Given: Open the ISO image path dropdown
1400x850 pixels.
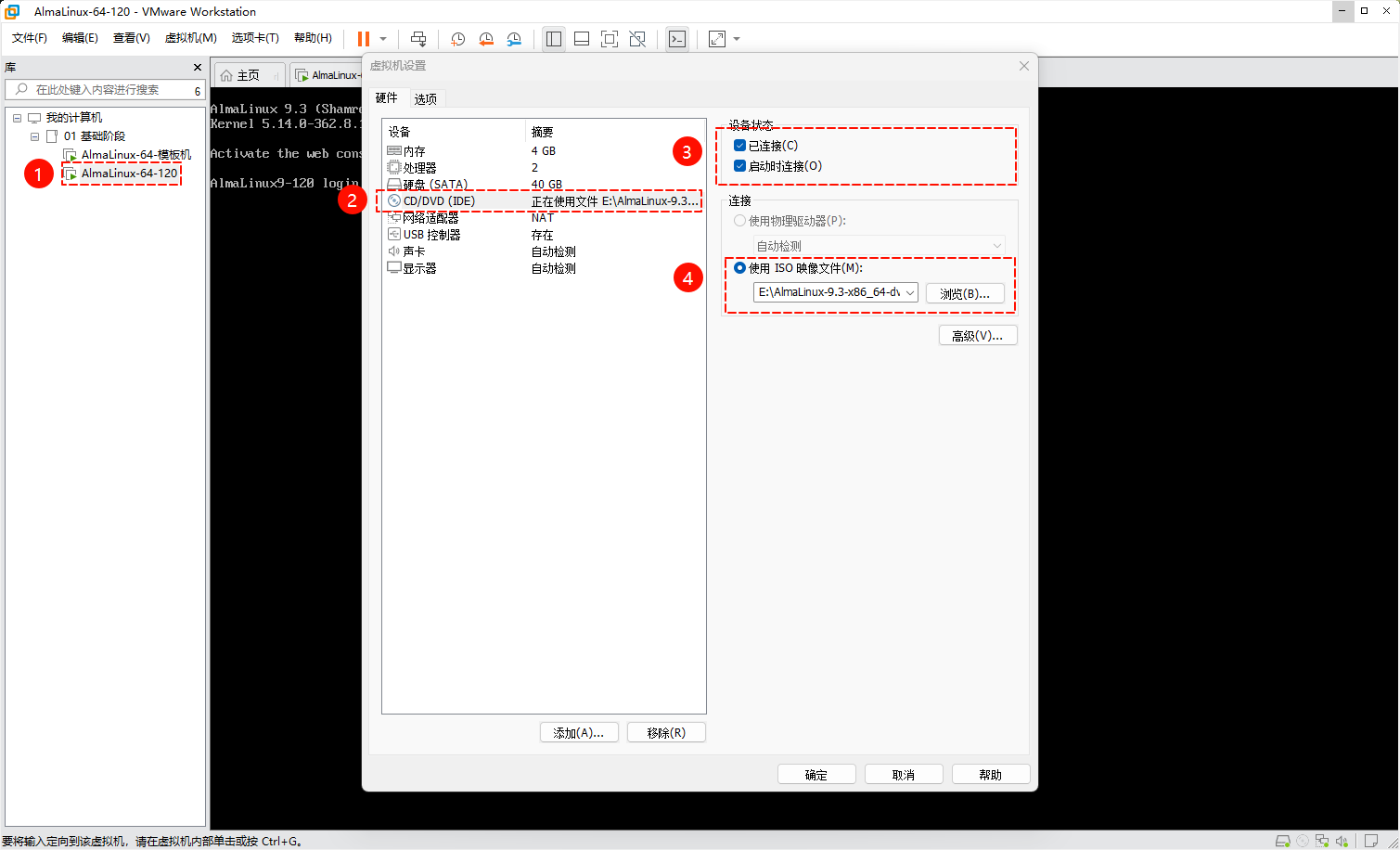Looking at the screenshot, I should click(909, 293).
